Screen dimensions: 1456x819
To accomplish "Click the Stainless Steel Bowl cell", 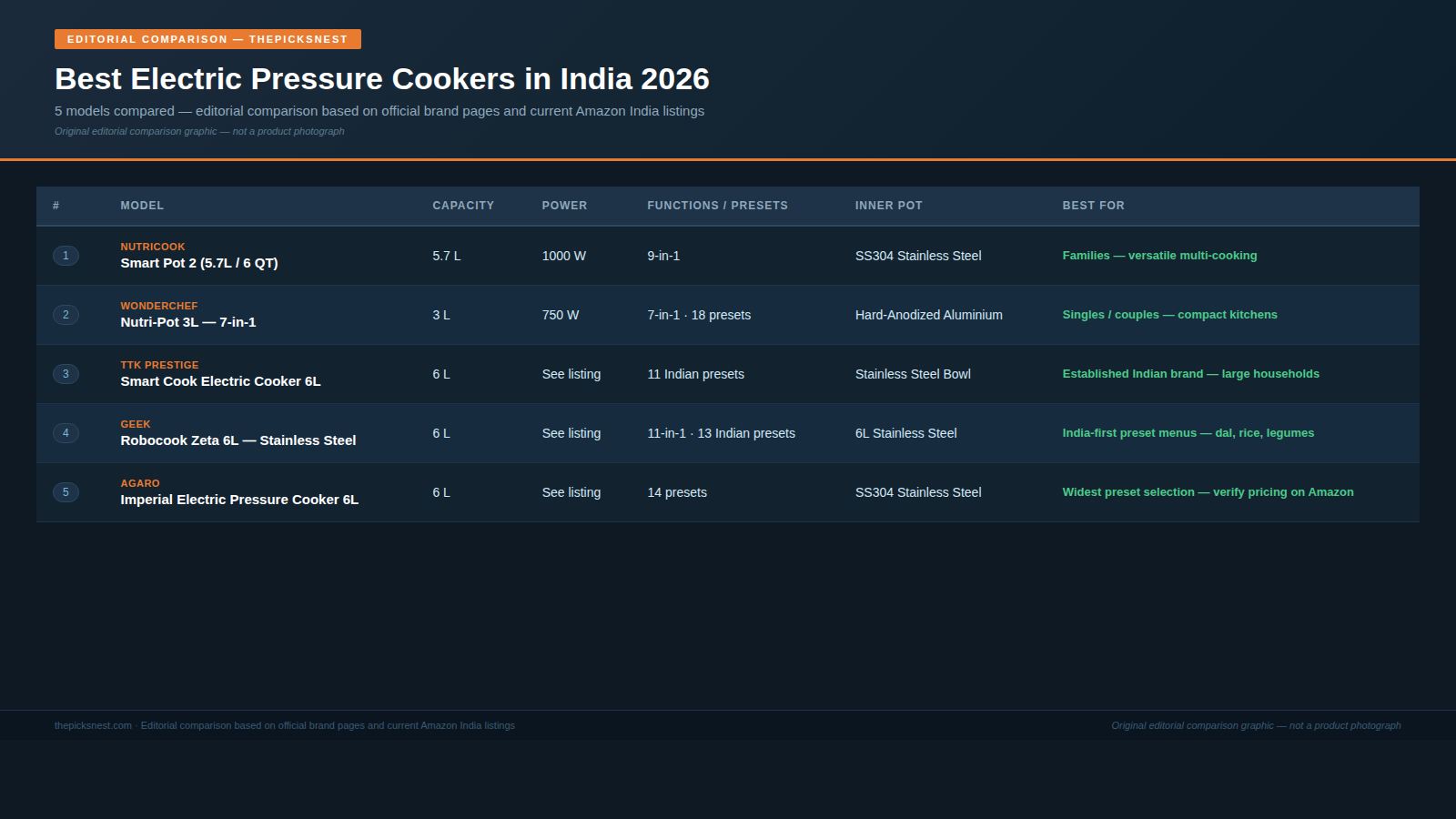I will [913, 374].
